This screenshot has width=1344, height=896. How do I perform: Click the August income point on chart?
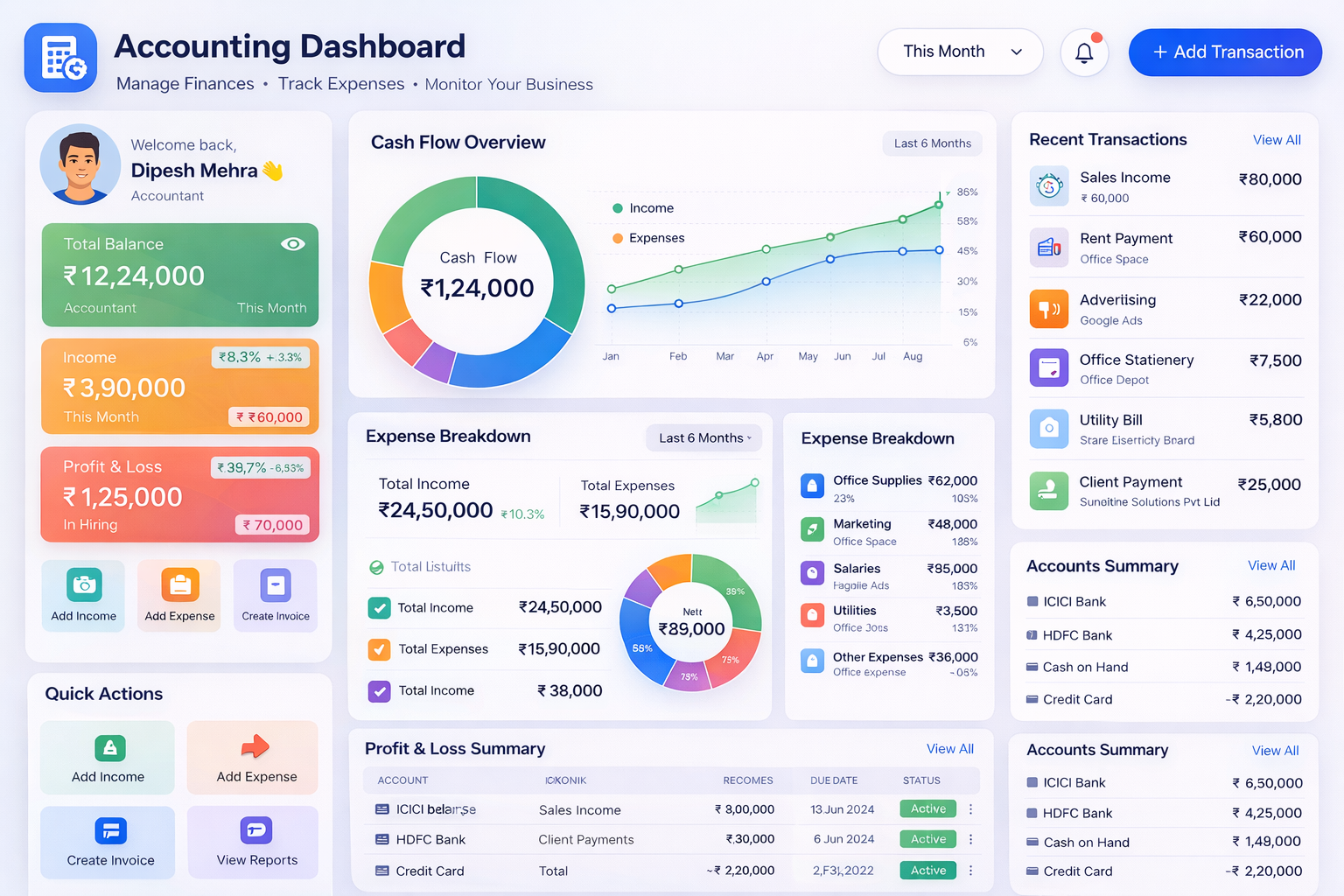(x=938, y=205)
